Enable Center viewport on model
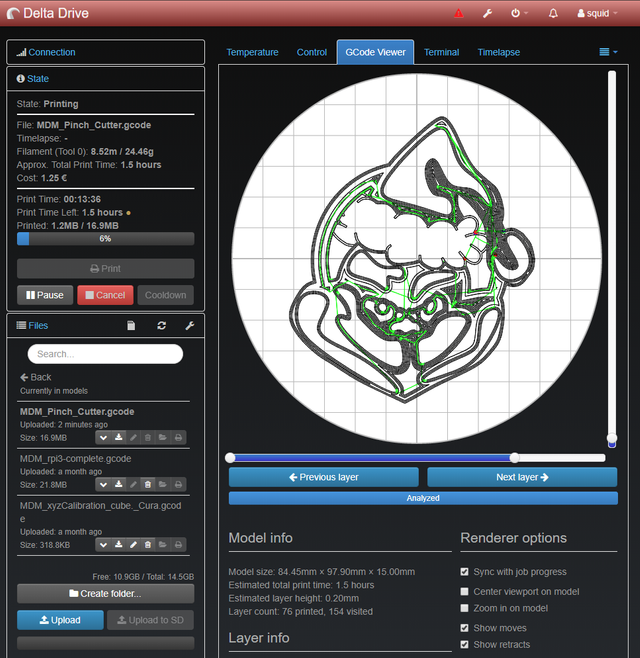The image size is (640, 658). pos(464,591)
